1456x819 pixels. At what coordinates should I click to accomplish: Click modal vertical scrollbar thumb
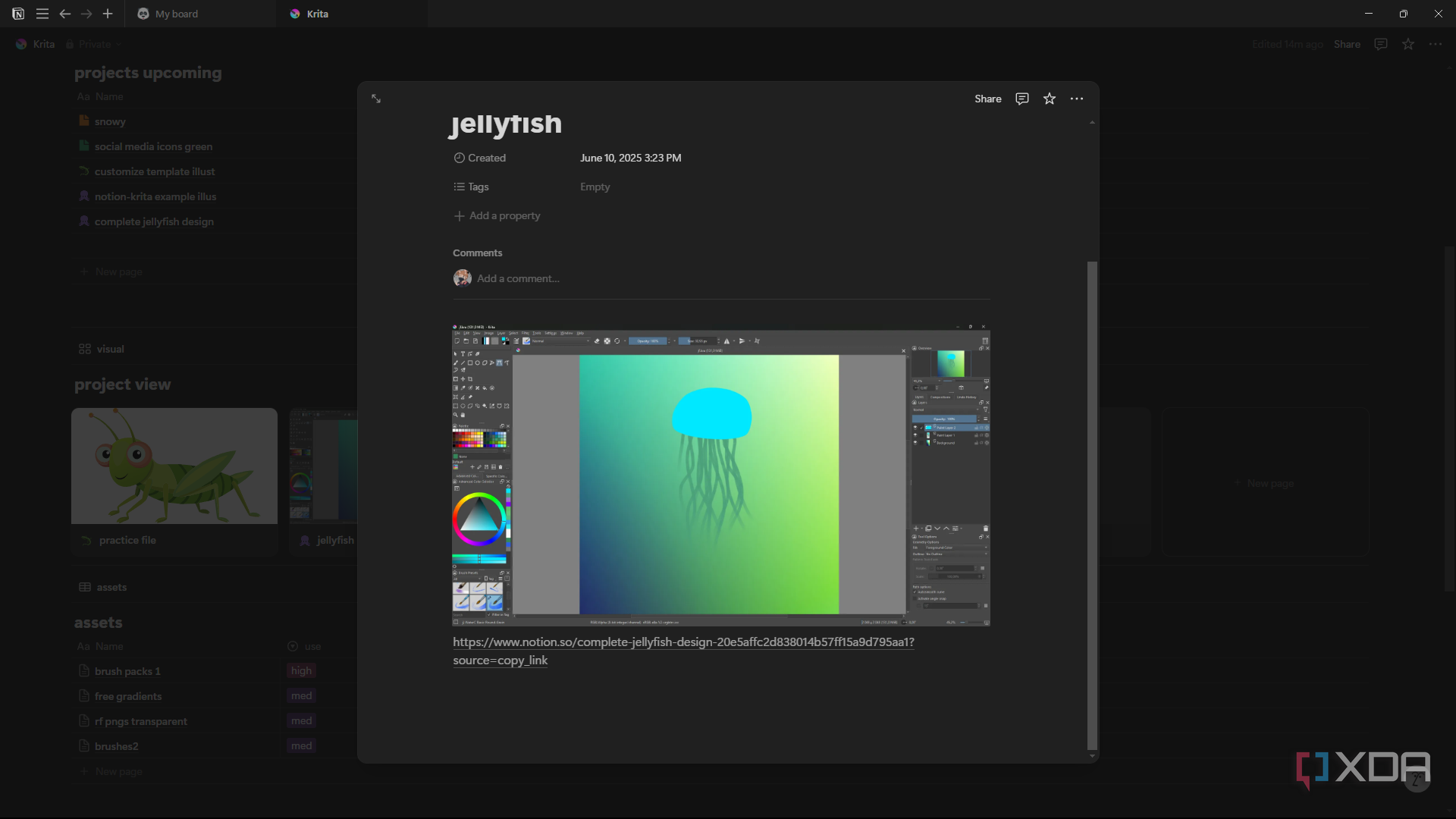coord(1092,505)
